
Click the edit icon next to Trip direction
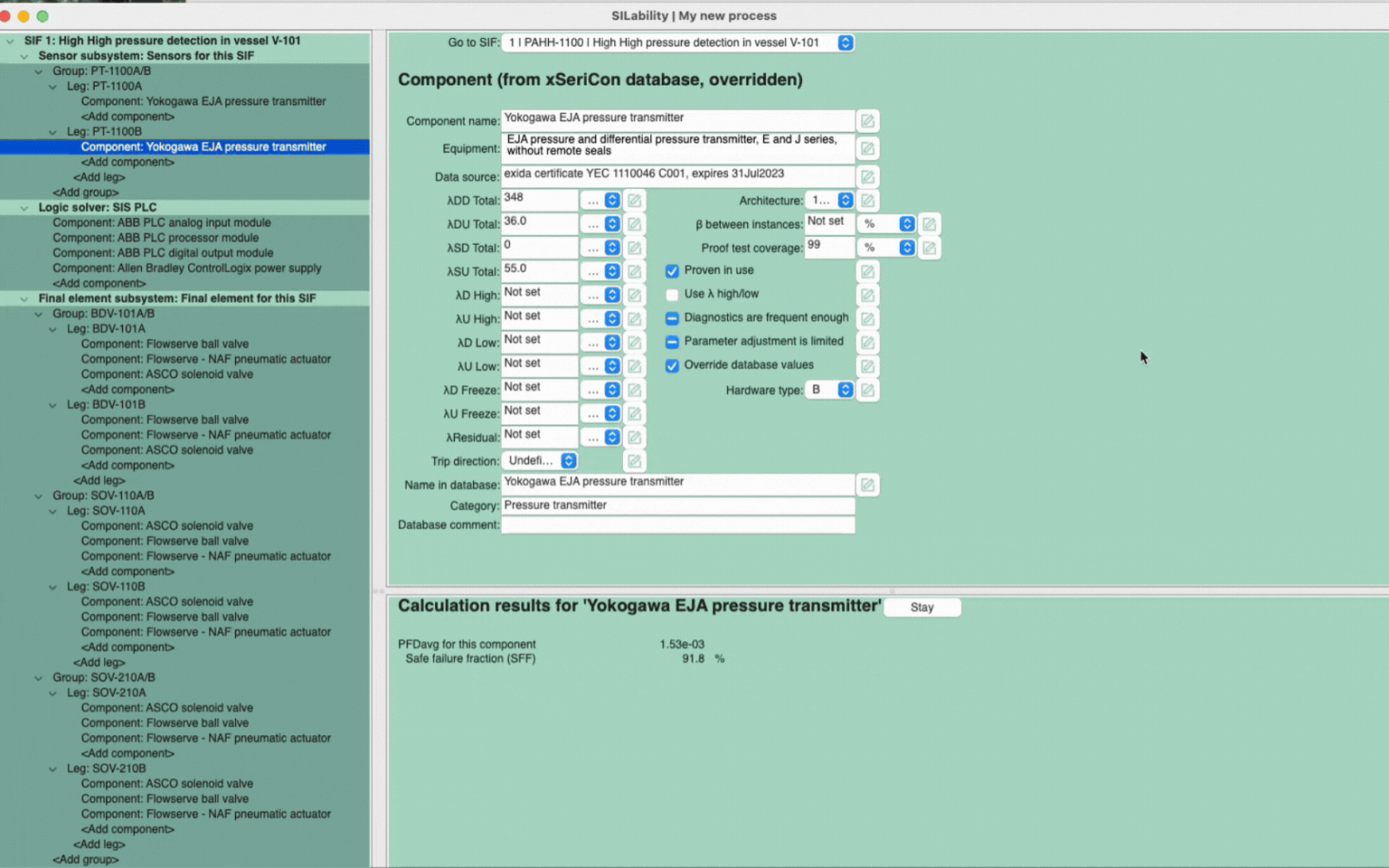click(x=635, y=461)
